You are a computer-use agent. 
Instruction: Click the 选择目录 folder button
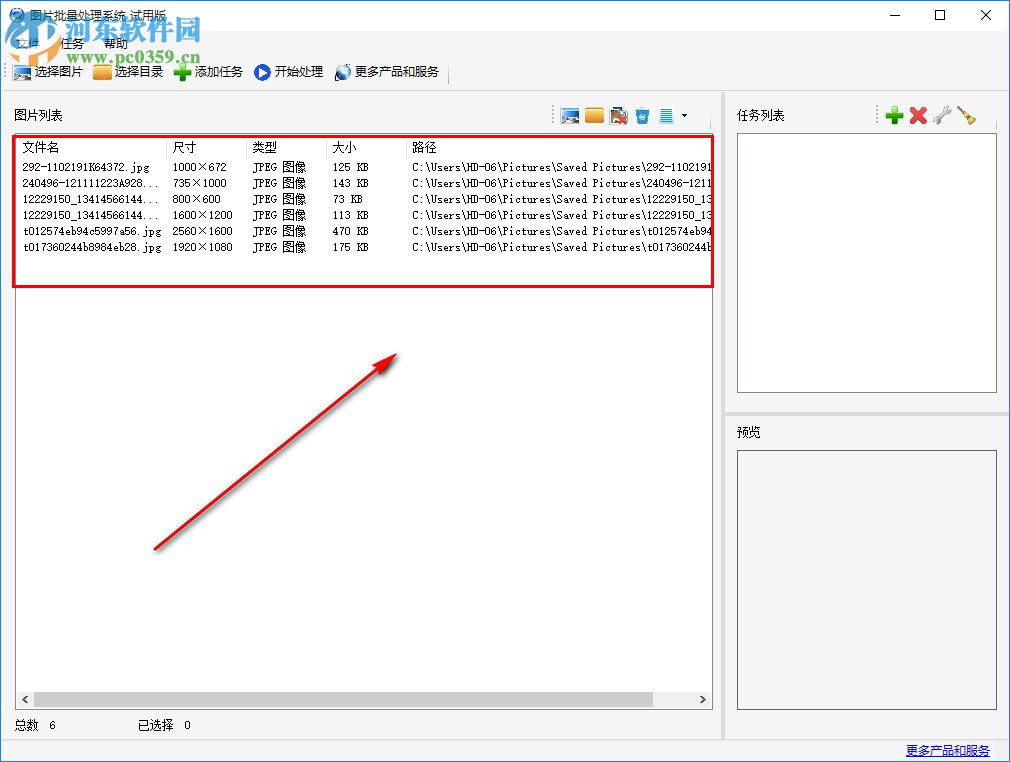pos(128,72)
